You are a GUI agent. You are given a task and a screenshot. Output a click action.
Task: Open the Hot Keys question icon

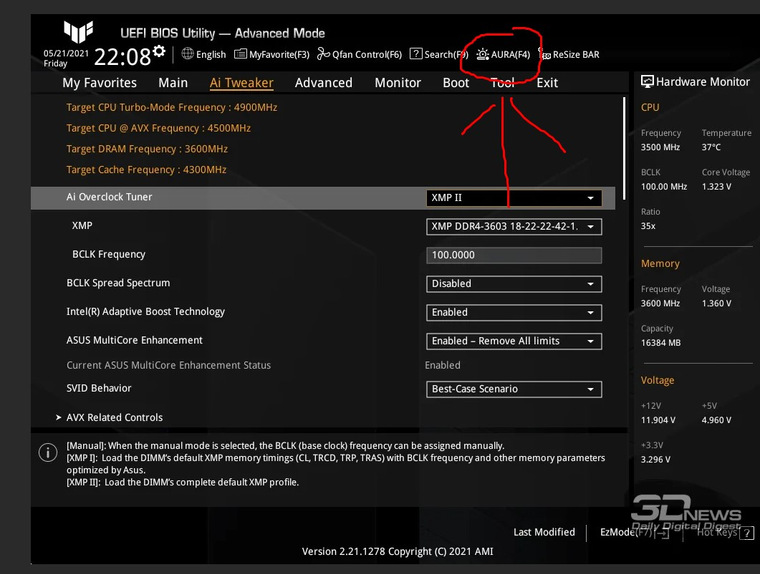pyautogui.click(x=747, y=533)
